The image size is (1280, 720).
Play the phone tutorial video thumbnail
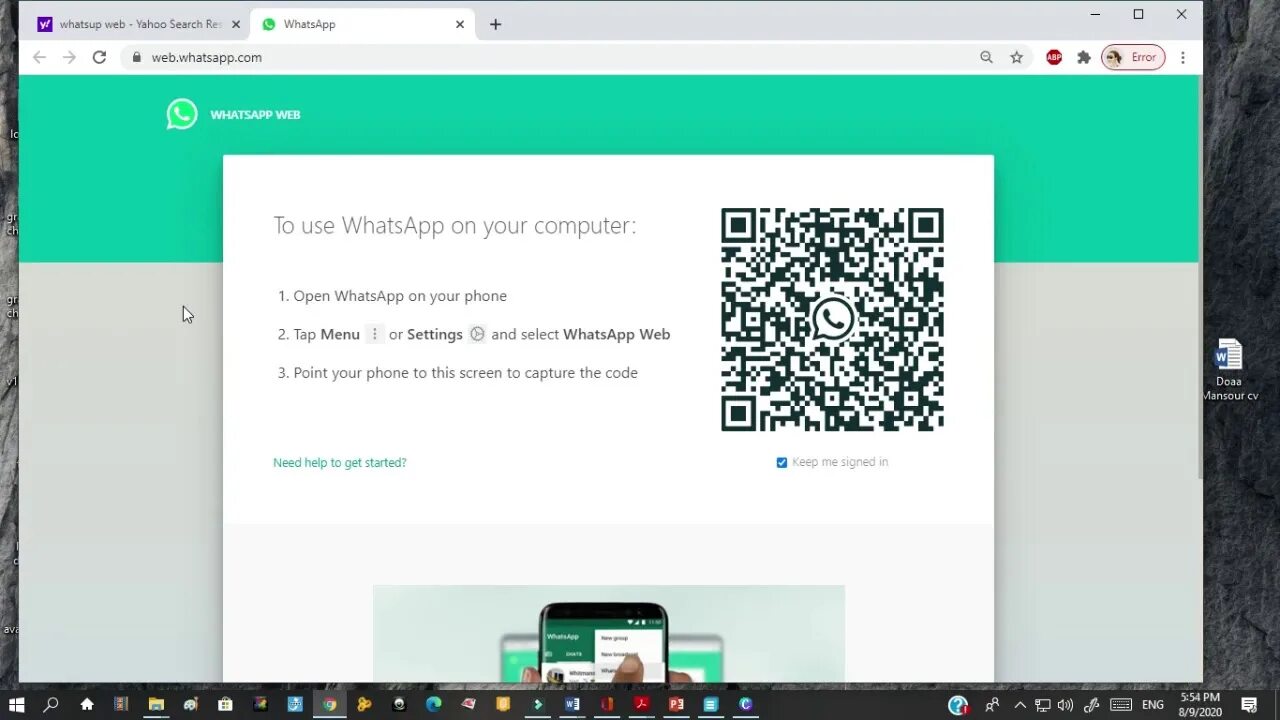[x=608, y=634]
